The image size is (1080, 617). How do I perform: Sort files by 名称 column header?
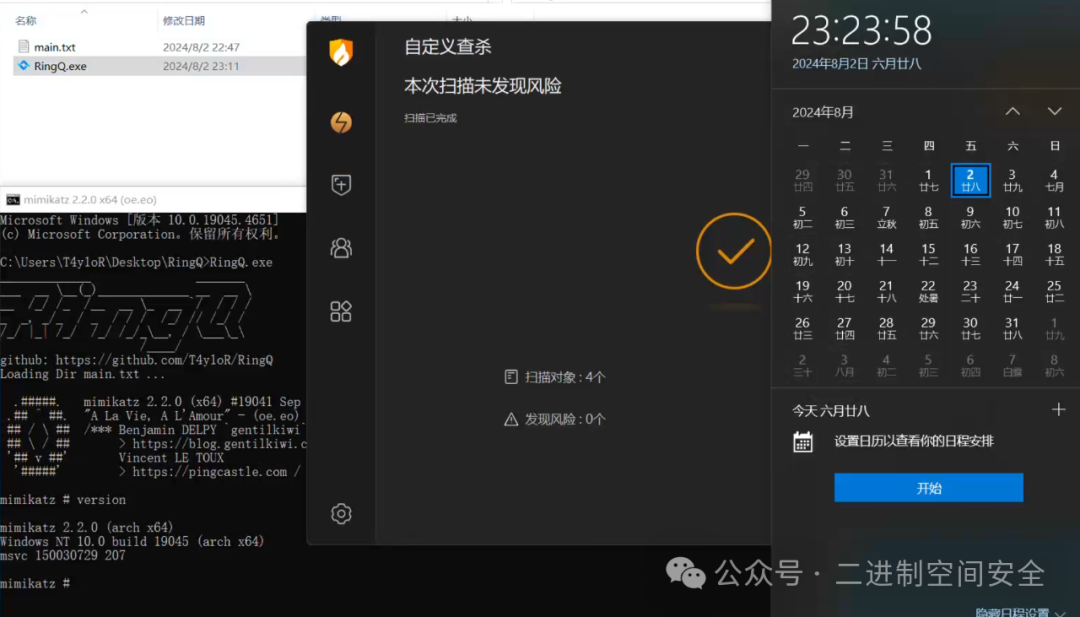pos(25,21)
